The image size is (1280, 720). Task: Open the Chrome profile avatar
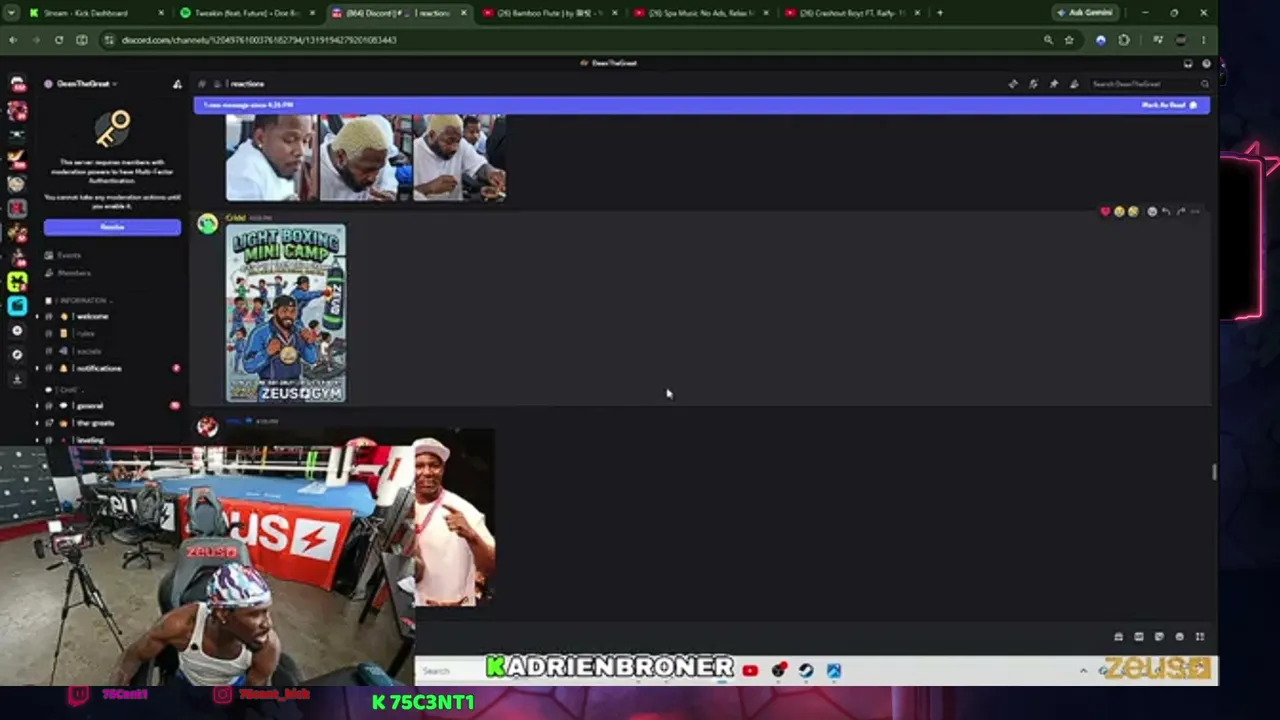click(1181, 40)
